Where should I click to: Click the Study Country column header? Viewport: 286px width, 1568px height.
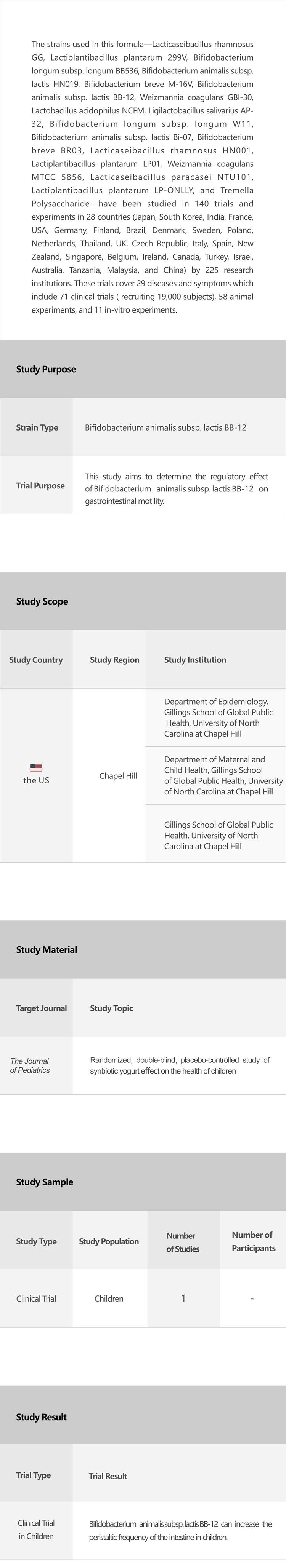[36, 660]
